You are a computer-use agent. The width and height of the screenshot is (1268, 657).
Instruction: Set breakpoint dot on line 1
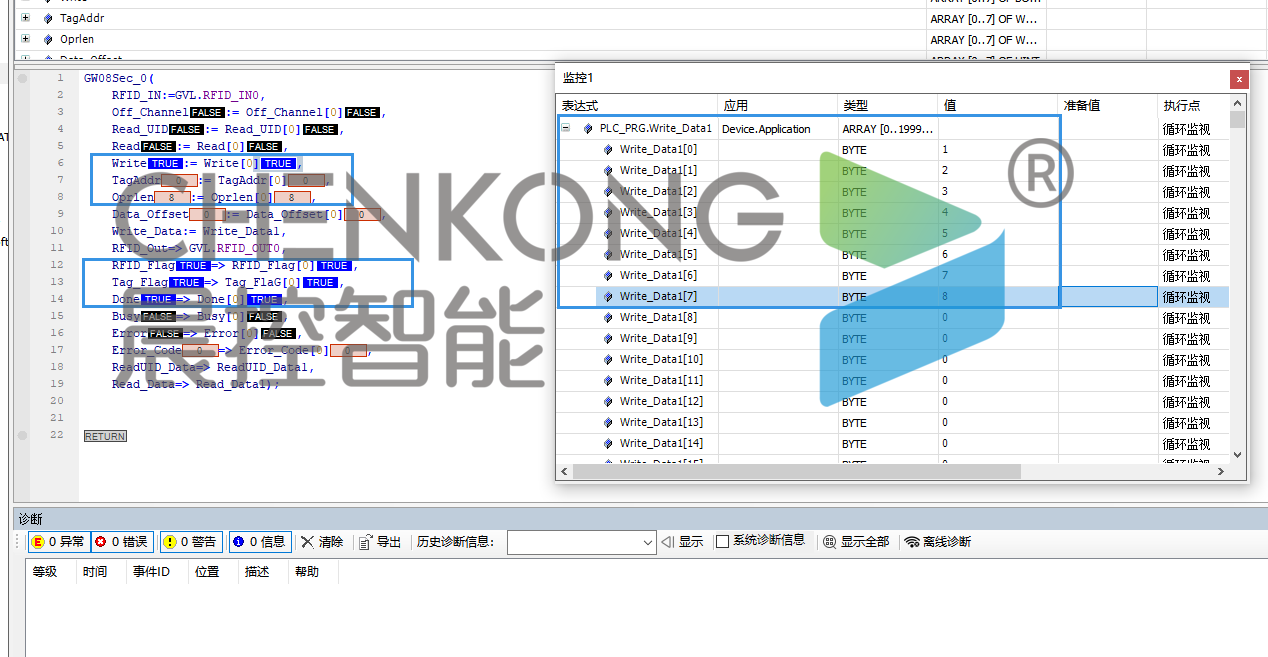tap(22, 78)
